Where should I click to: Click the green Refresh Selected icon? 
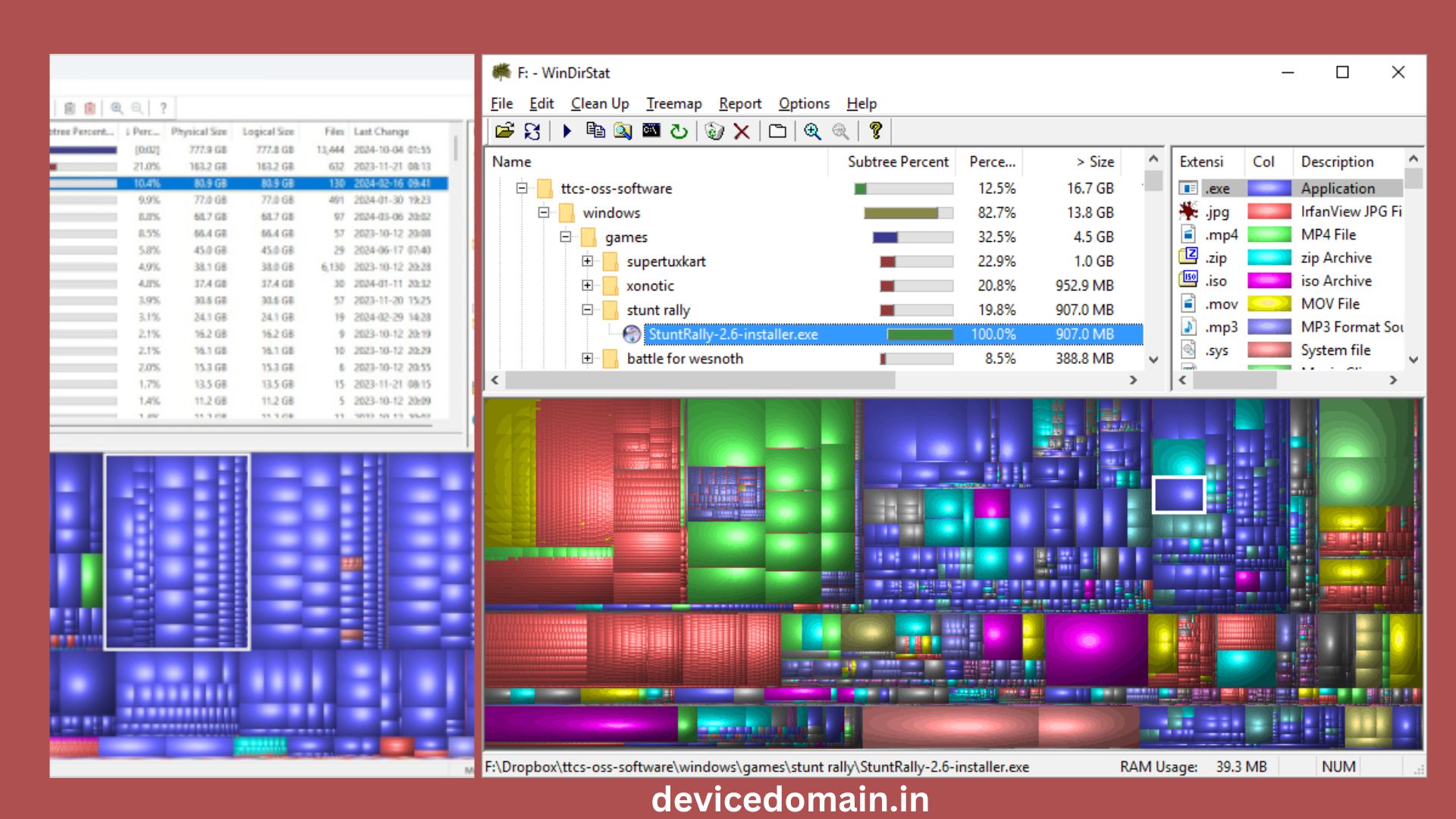point(679,131)
